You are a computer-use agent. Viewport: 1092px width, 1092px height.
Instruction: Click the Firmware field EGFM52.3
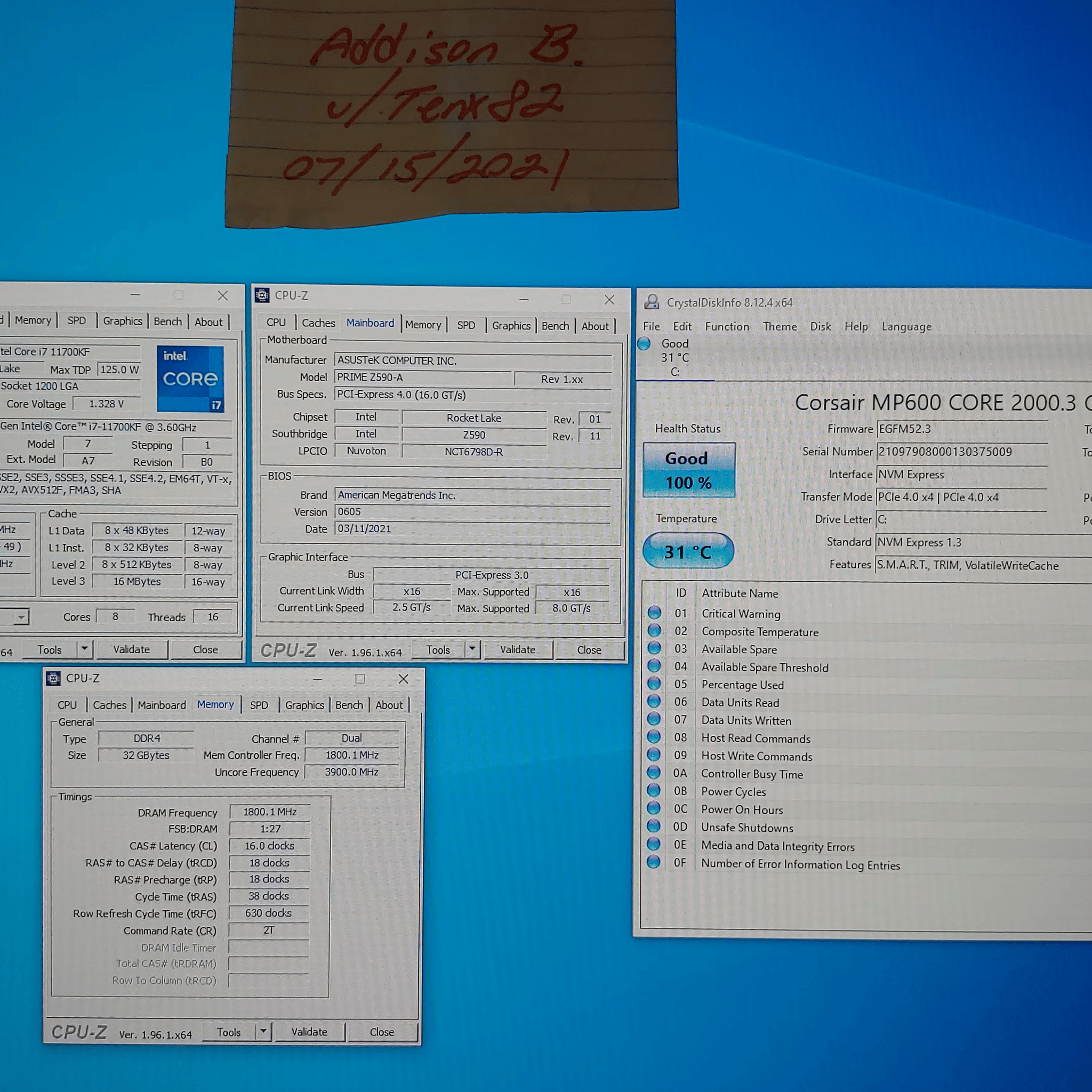tap(961, 429)
